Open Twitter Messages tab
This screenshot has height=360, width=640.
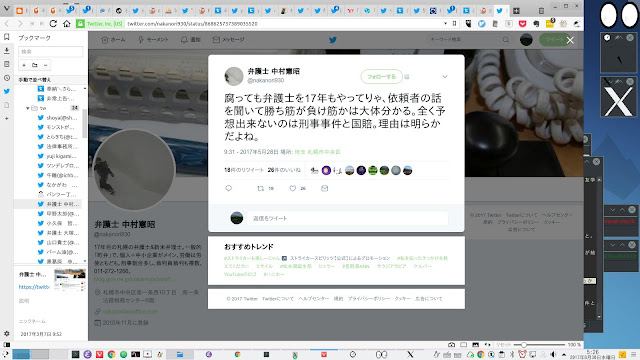tap(228, 40)
